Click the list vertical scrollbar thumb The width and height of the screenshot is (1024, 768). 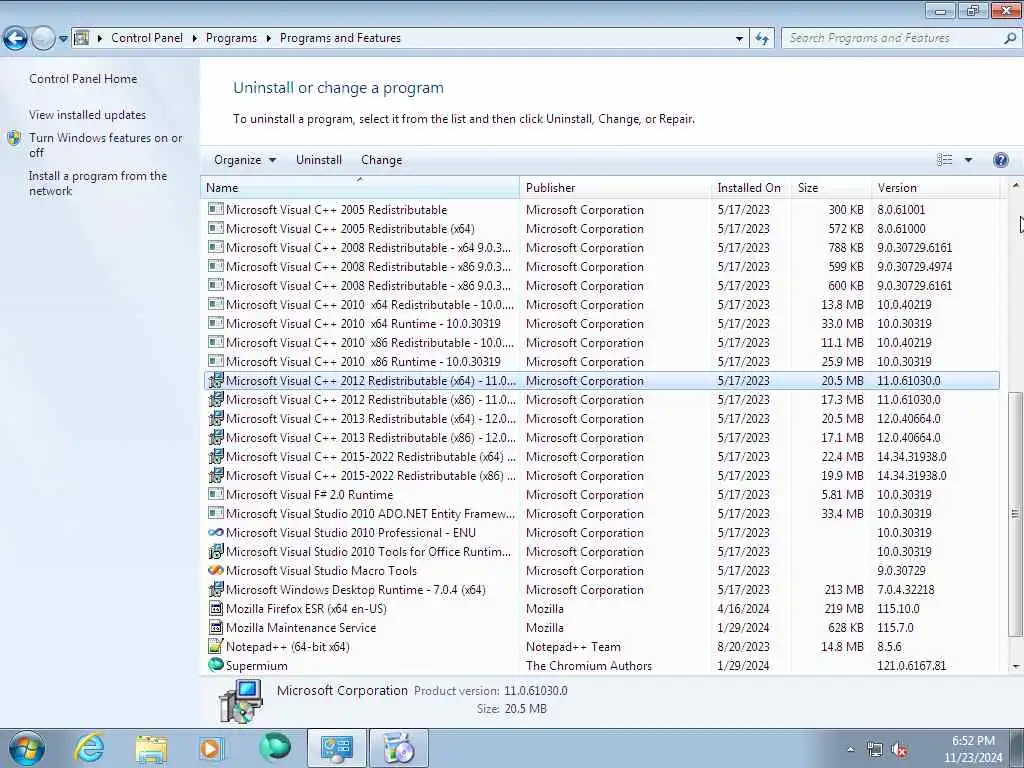pyautogui.click(x=1016, y=514)
